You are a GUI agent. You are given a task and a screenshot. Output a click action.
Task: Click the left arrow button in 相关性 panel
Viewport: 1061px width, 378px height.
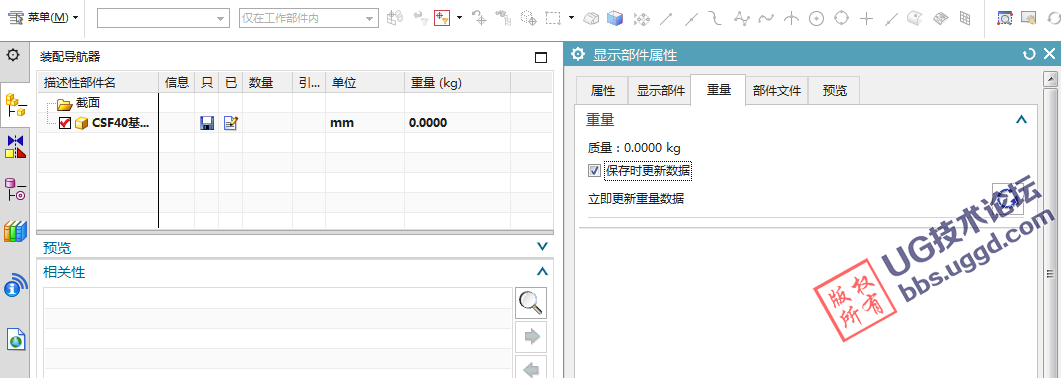coord(531,368)
